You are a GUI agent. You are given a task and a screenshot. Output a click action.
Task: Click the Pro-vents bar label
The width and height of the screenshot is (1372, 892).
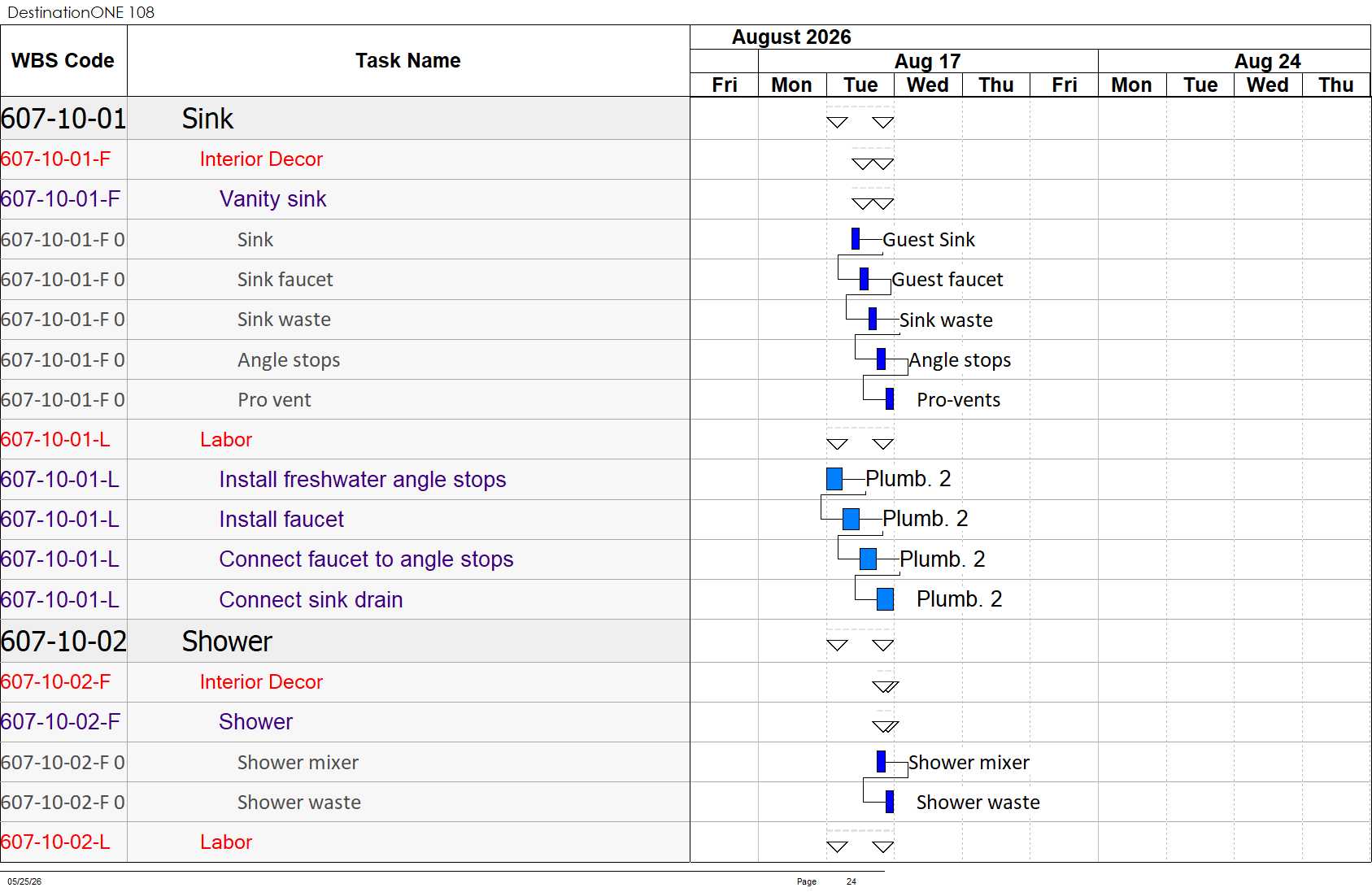click(959, 400)
